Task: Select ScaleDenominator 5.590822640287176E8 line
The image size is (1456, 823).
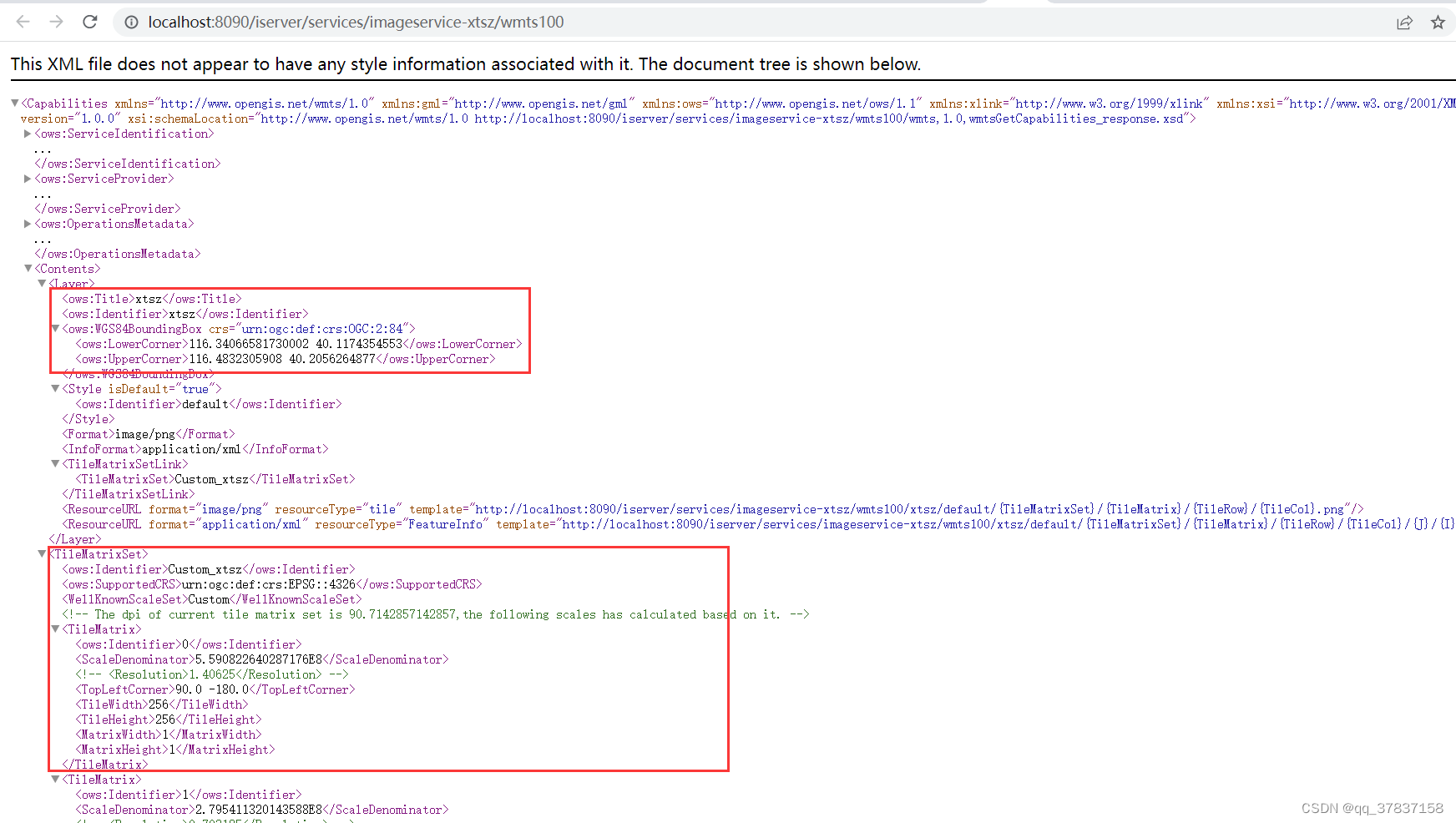Action: tap(262, 659)
